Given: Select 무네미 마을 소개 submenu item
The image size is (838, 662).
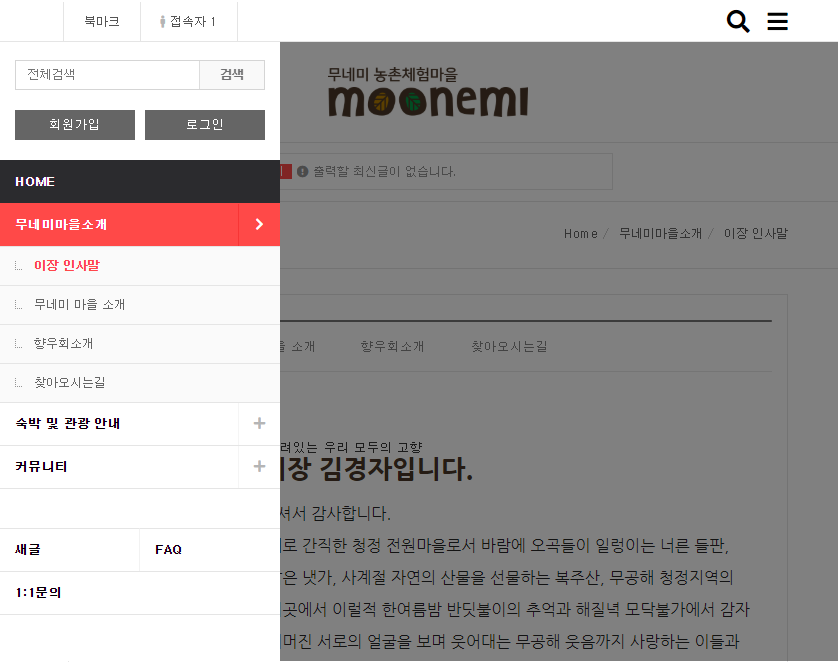Looking at the screenshot, I should click(x=79, y=305).
